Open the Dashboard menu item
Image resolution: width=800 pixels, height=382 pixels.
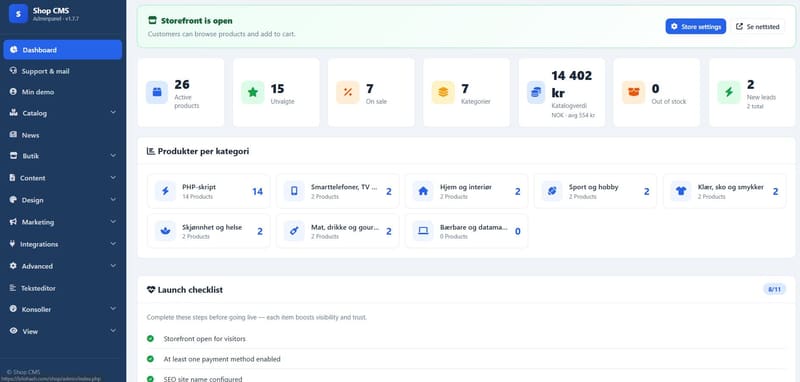63,50
